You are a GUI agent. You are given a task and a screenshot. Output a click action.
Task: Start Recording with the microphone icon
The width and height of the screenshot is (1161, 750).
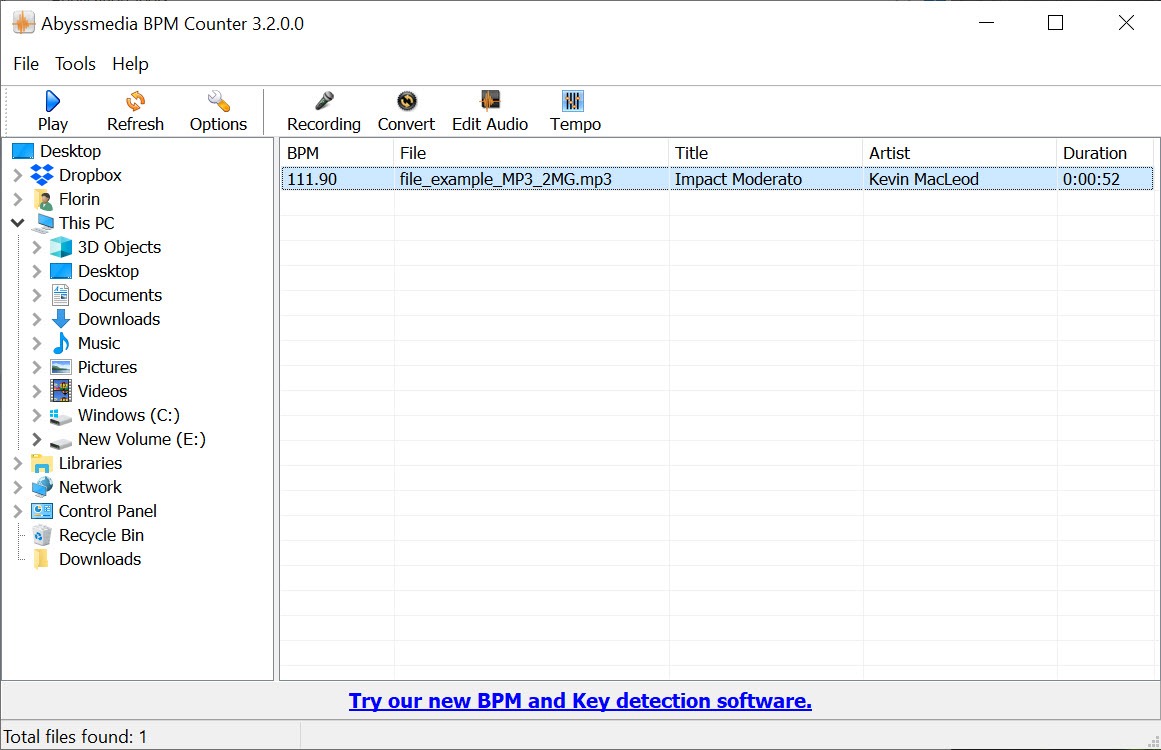pos(323,102)
